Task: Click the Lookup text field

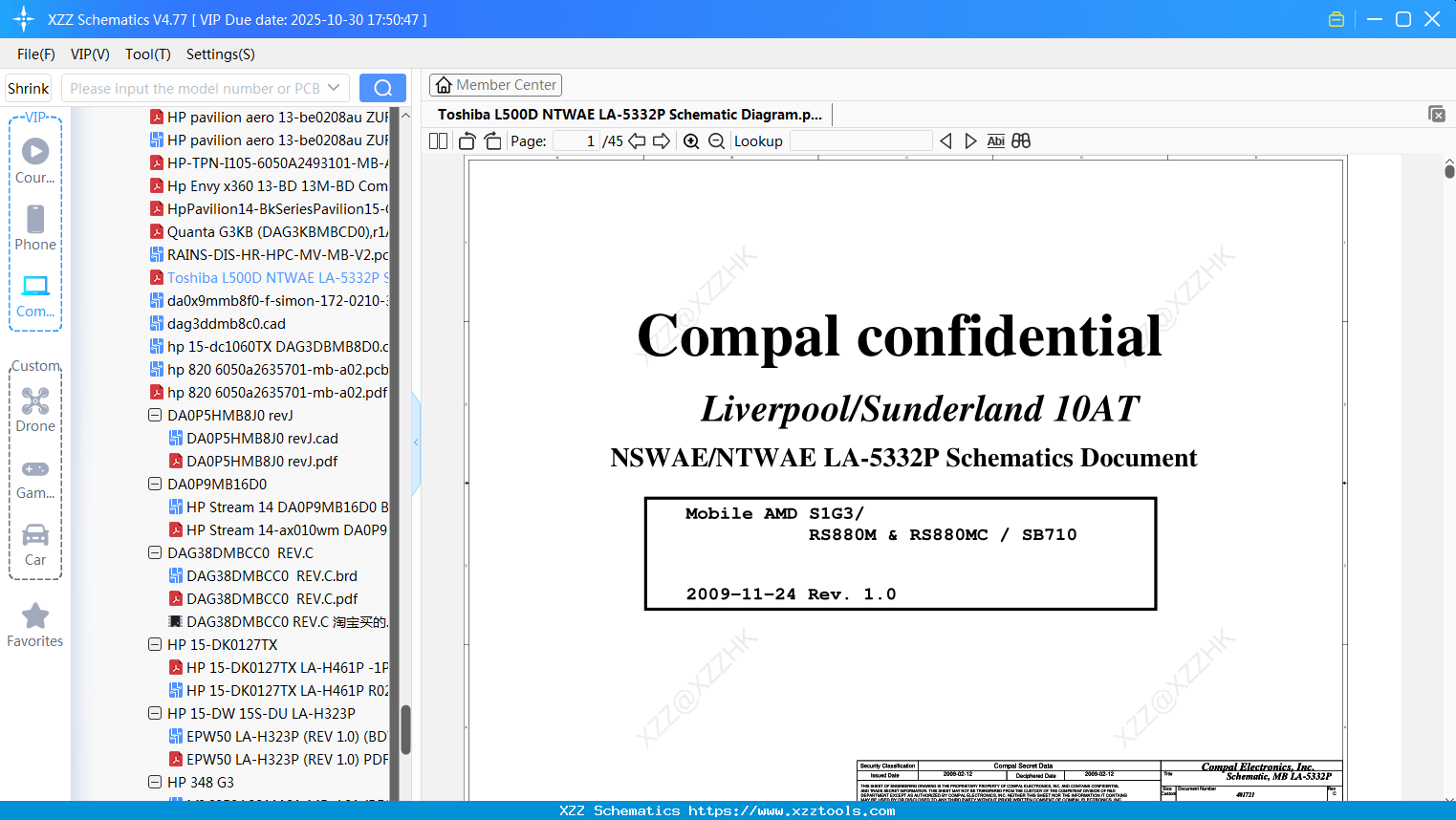Action: (x=860, y=141)
